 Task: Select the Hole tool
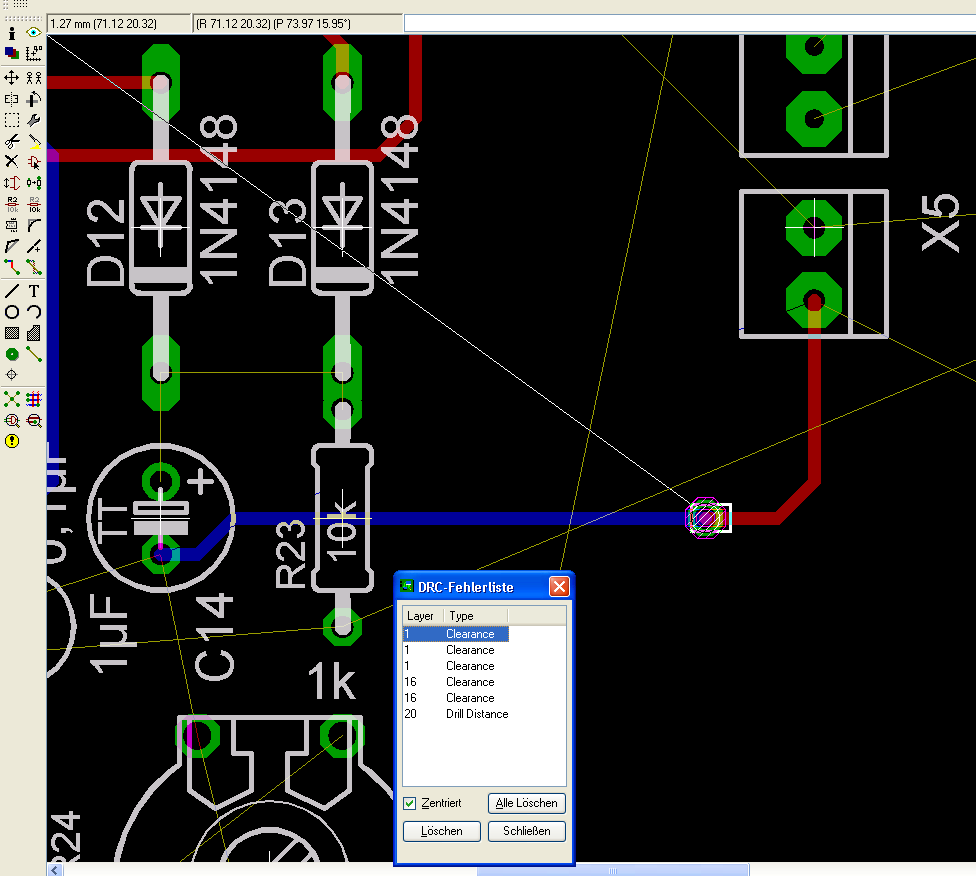[11, 375]
